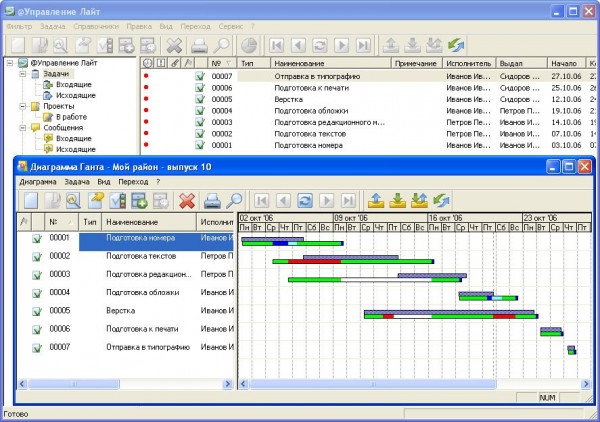Click the sort arrow on main № column

pos(228,64)
